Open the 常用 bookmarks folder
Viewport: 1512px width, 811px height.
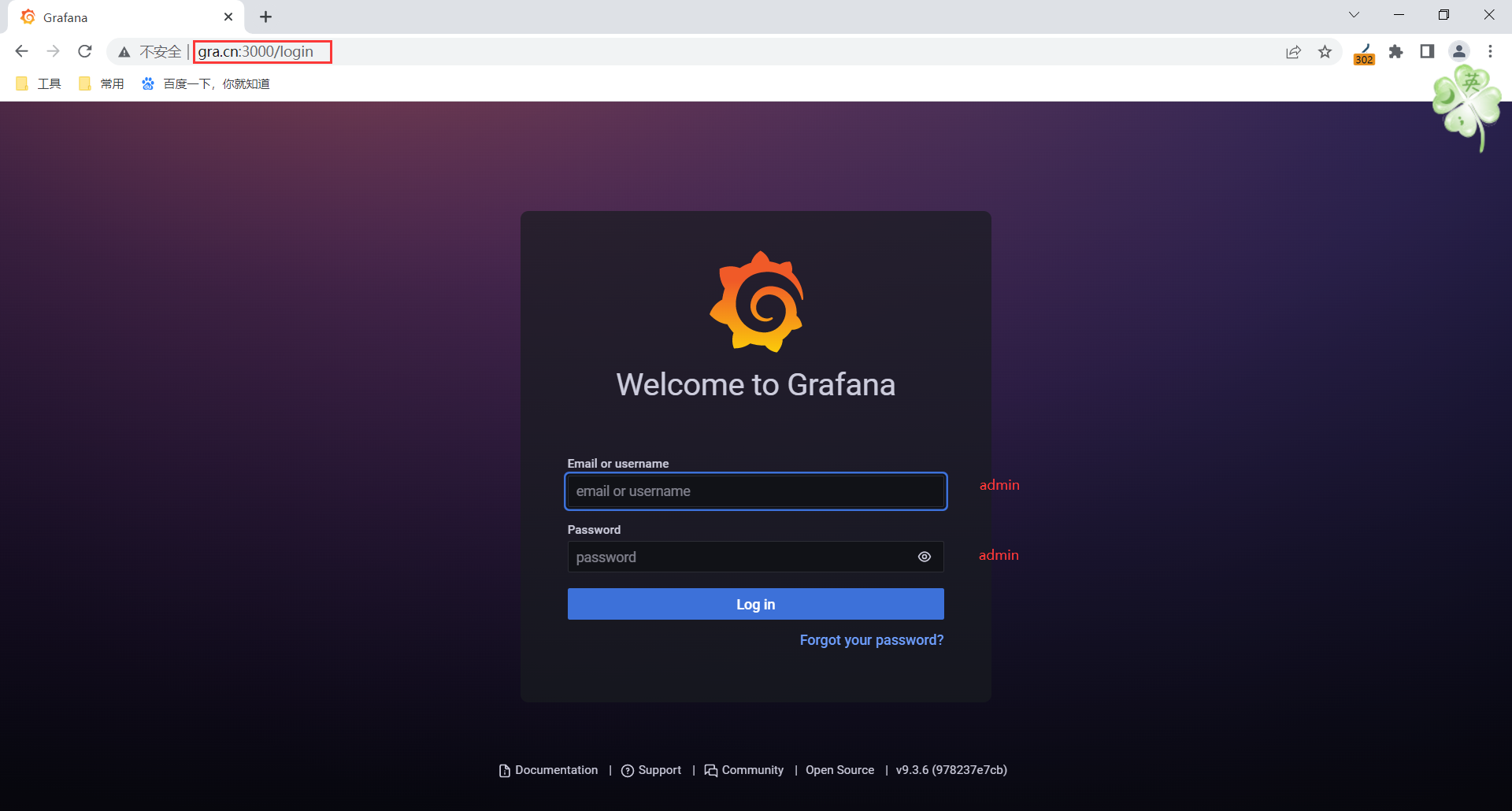102,83
